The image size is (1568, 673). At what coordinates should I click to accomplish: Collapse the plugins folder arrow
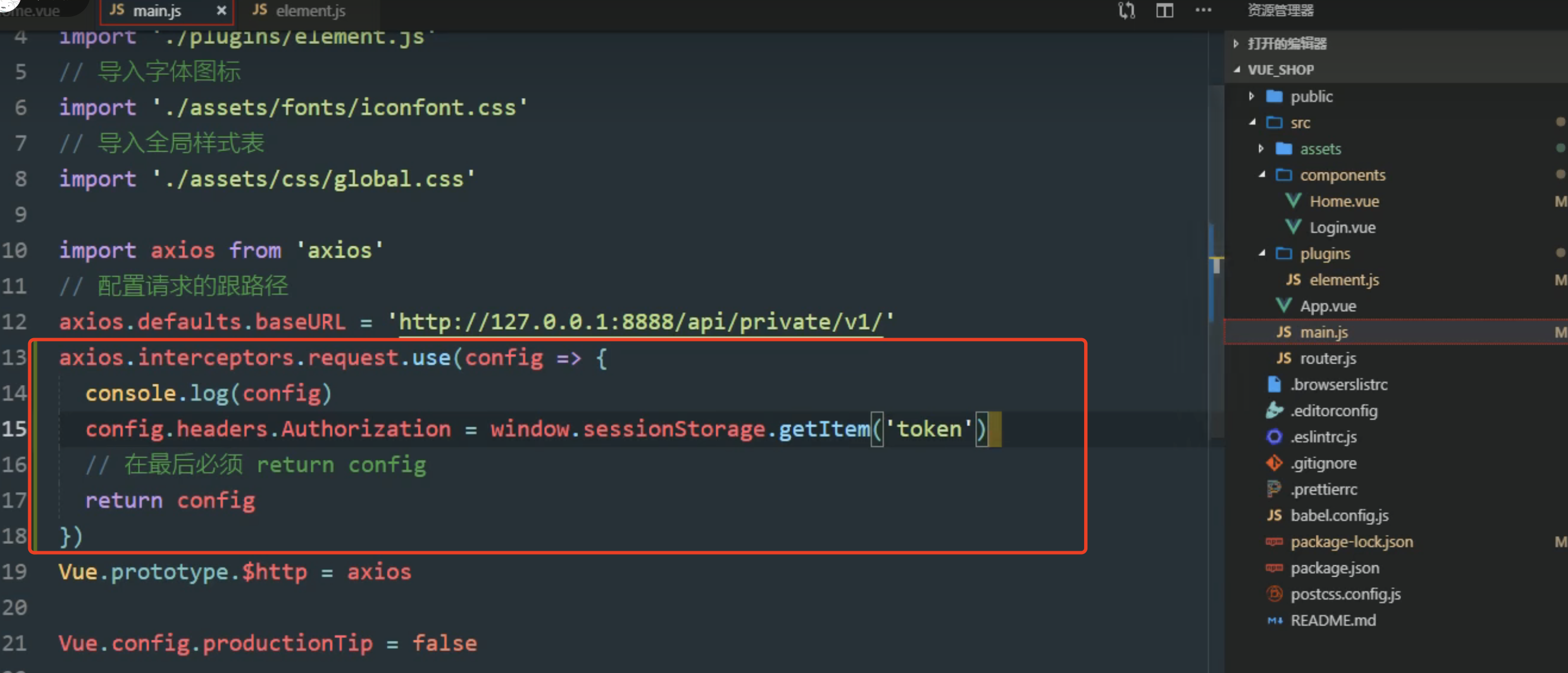pos(1262,253)
